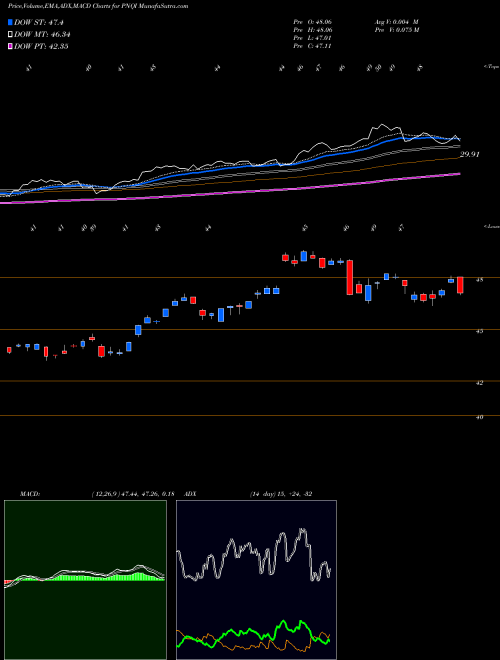Screen dimensions: 500x660
Task: Click the MACD '(12,26,9) 47.44, 47.26, 0.18' values
Action: click(x=133, y=494)
